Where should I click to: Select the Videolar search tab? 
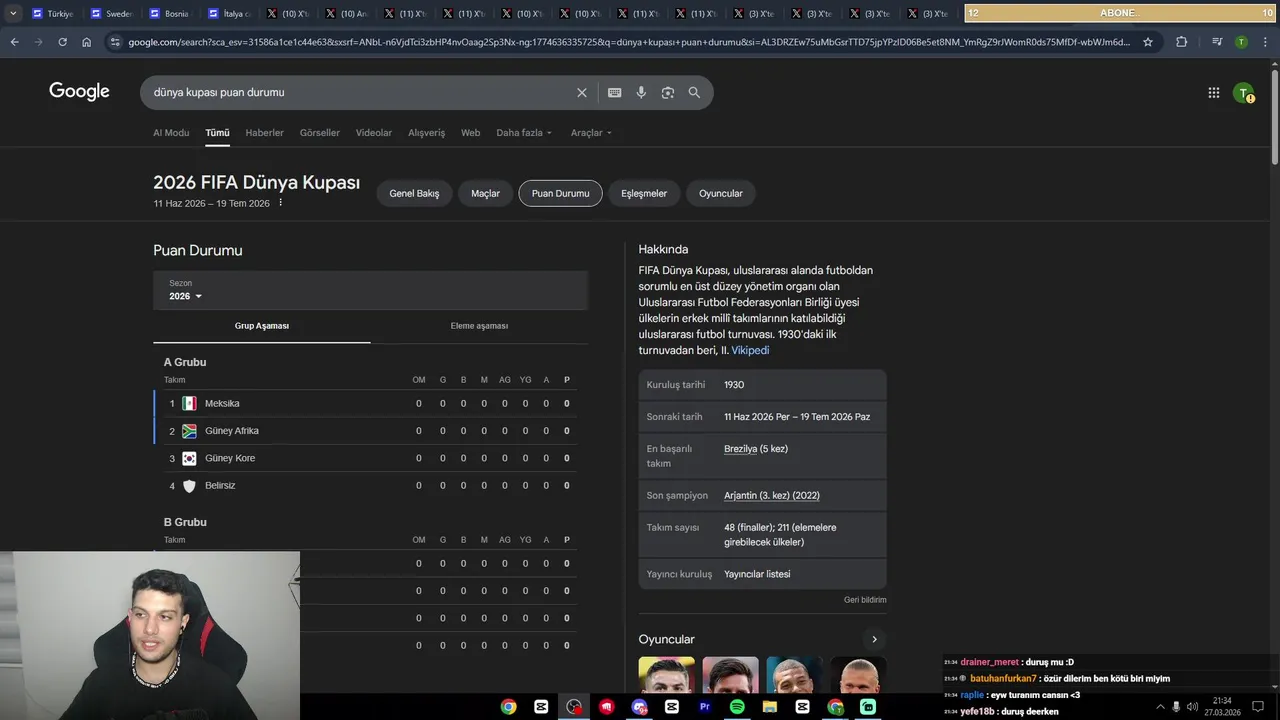click(374, 133)
